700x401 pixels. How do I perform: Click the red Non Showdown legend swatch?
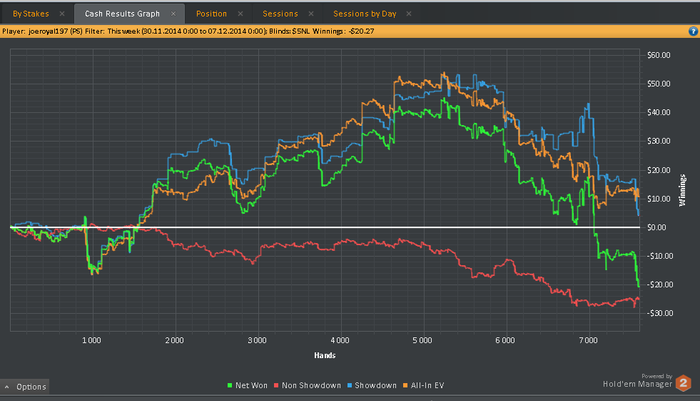(276, 385)
